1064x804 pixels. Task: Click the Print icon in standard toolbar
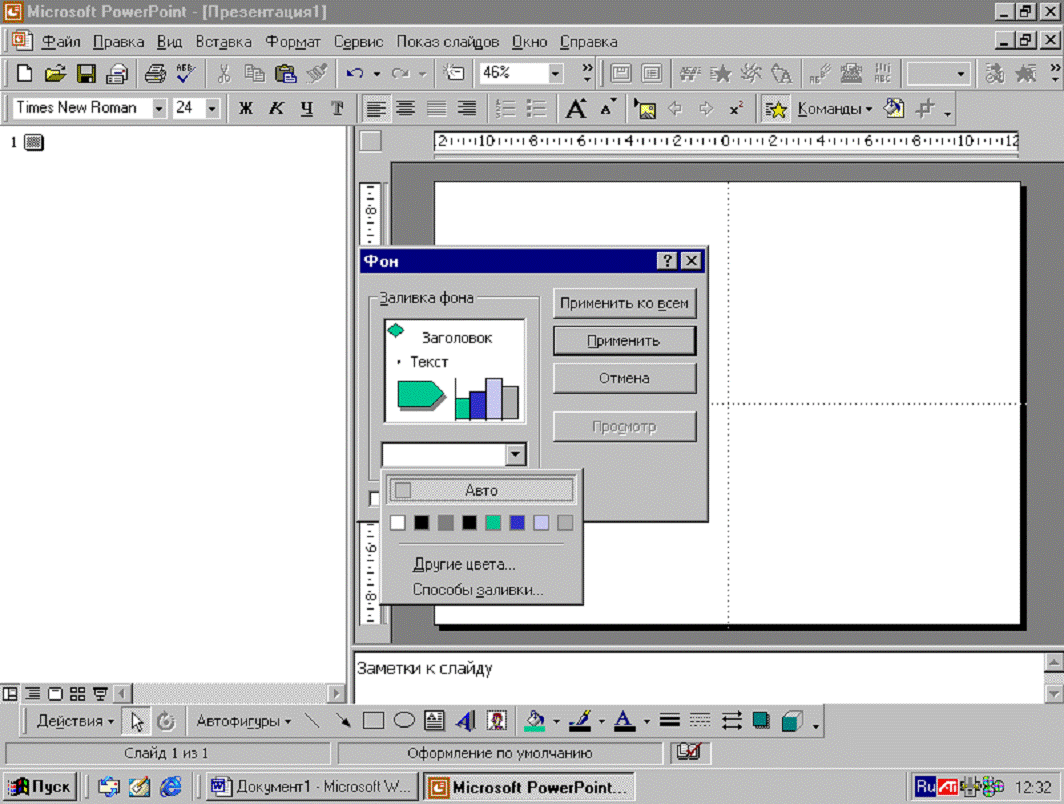155,73
